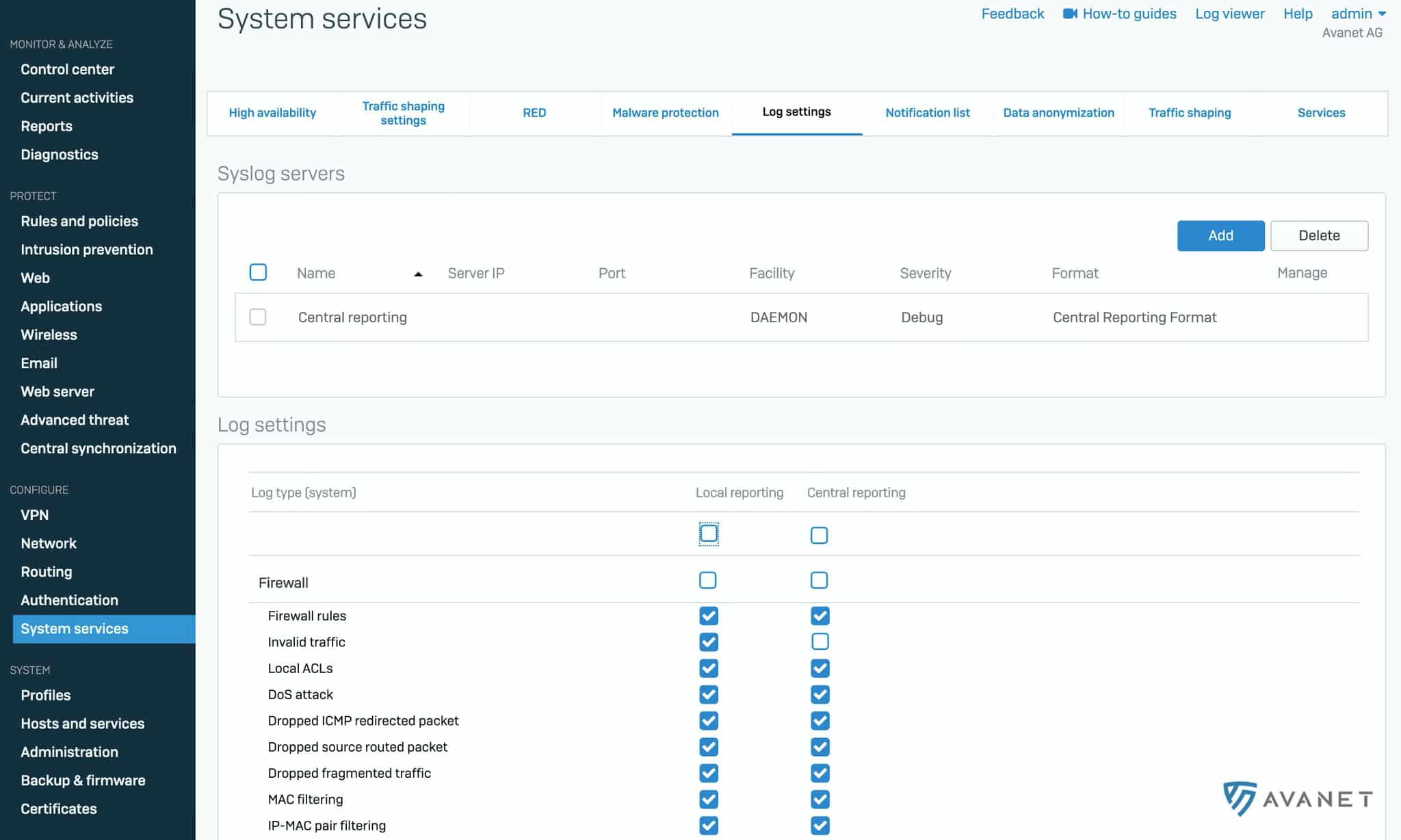
Task: Switch to the Notification list tab
Action: click(927, 113)
